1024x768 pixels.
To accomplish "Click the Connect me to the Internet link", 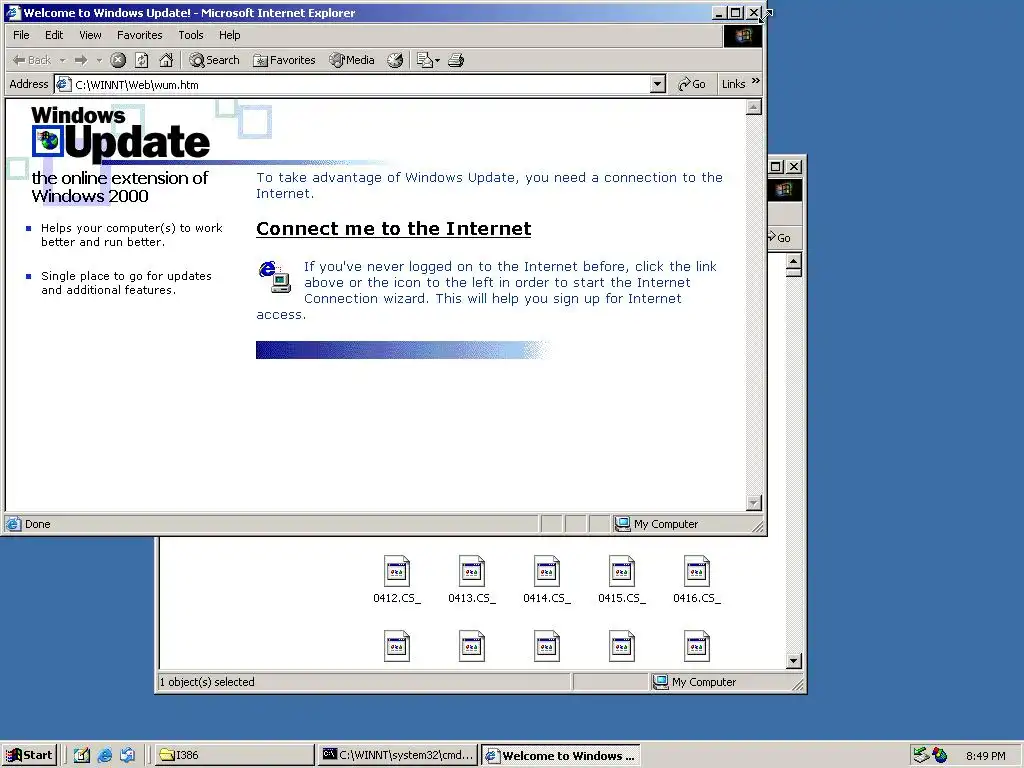I will [x=393, y=229].
